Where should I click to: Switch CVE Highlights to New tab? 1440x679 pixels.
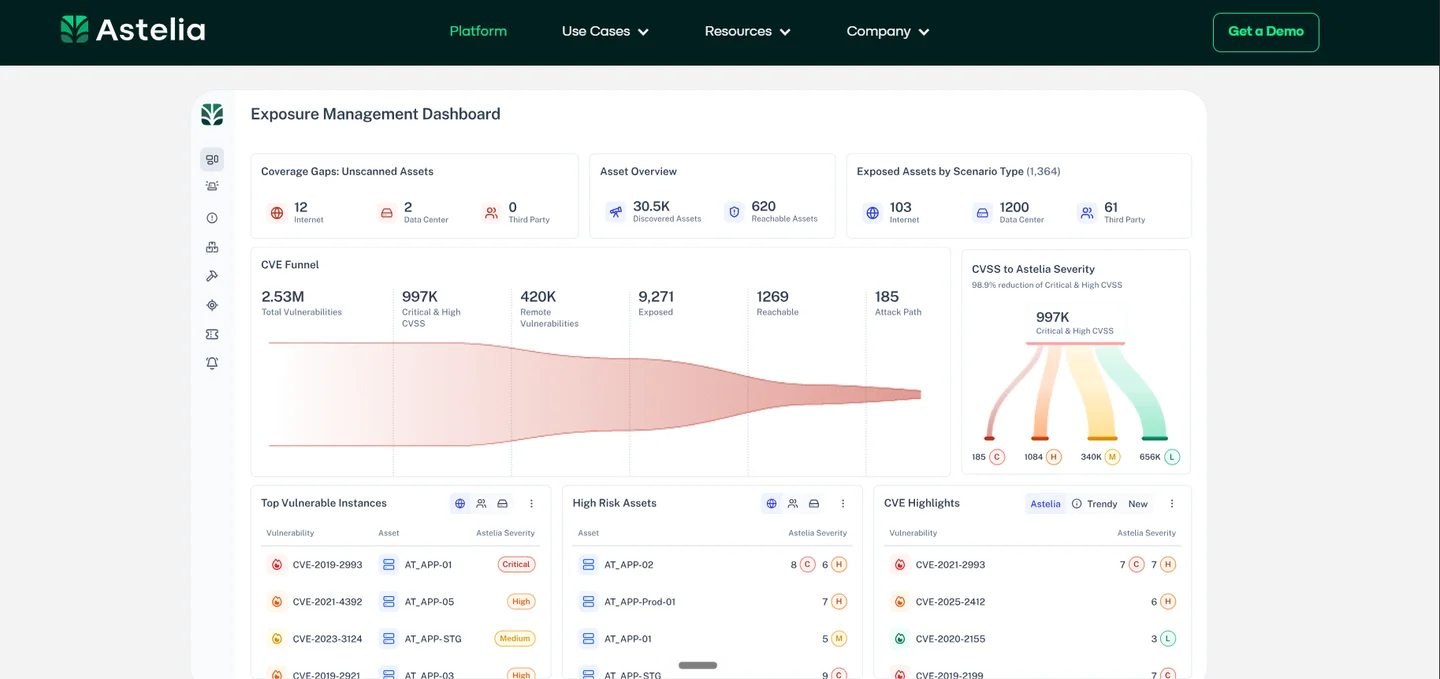tap(1138, 504)
